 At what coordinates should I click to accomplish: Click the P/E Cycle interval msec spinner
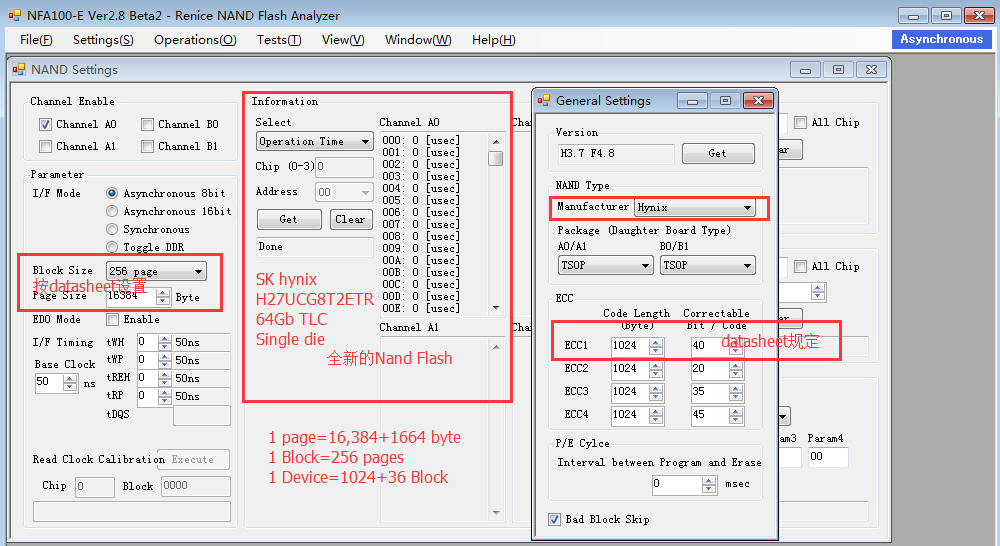(709, 485)
